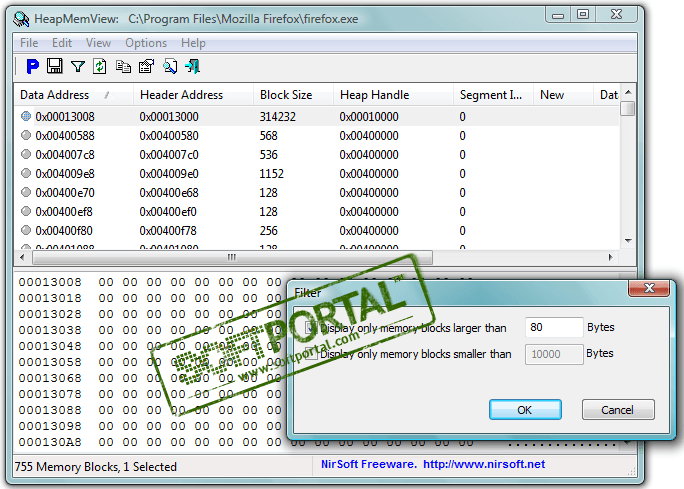Click the blue P select process icon
This screenshot has width=684, height=489.
pyautogui.click(x=32, y=66)
